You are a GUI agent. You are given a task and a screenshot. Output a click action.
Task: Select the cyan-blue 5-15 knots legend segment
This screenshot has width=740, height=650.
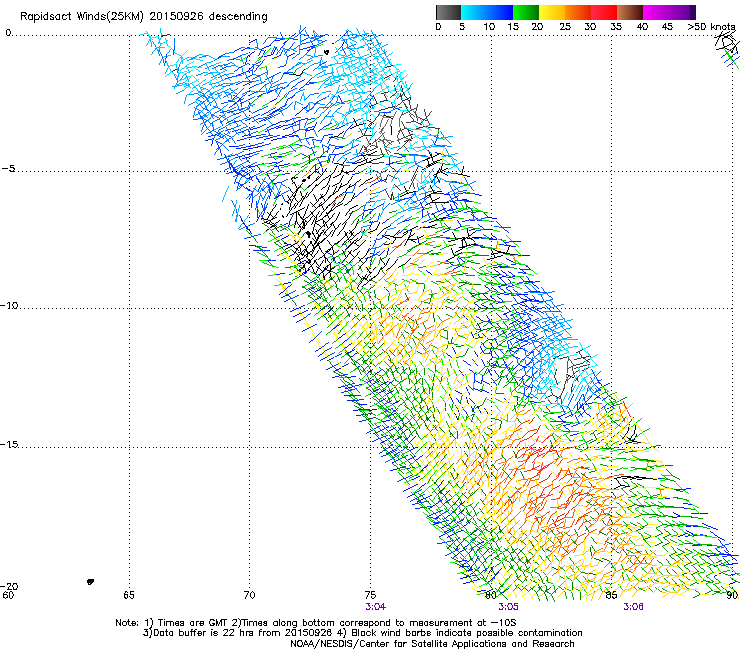487,12
